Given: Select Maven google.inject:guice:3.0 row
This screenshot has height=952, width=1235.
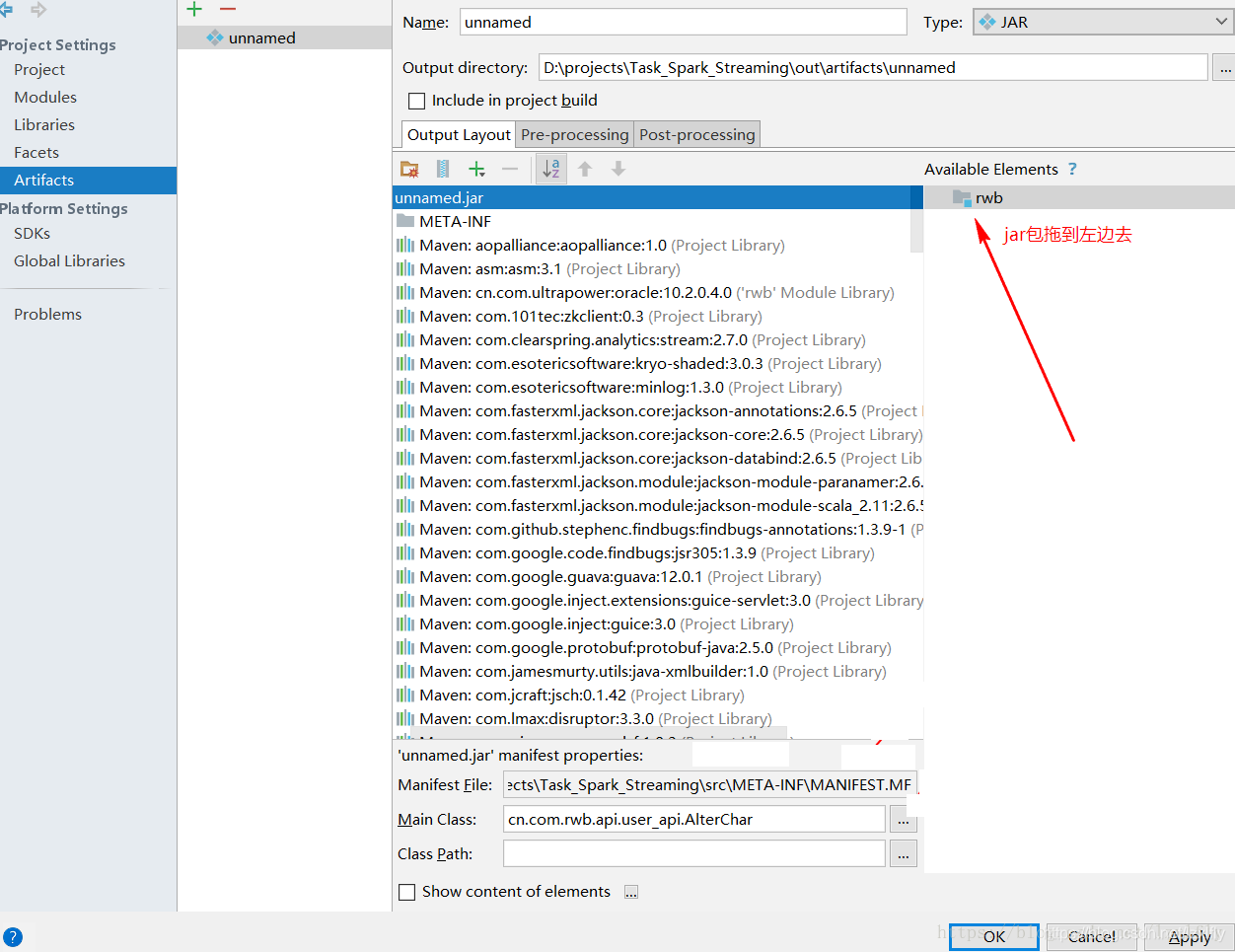Looking at the screenshot, I should [657, 623].
